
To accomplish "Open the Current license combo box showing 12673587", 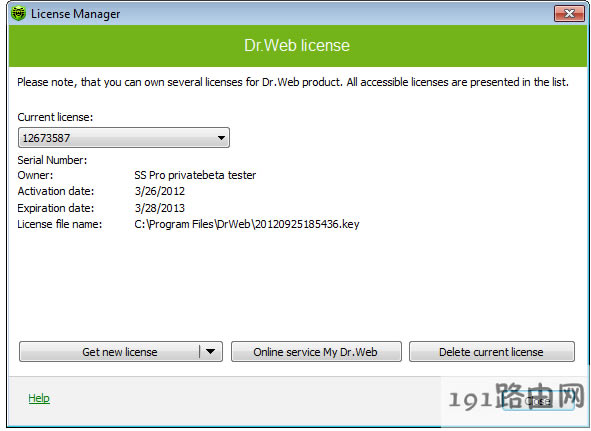I will point(124,138).
